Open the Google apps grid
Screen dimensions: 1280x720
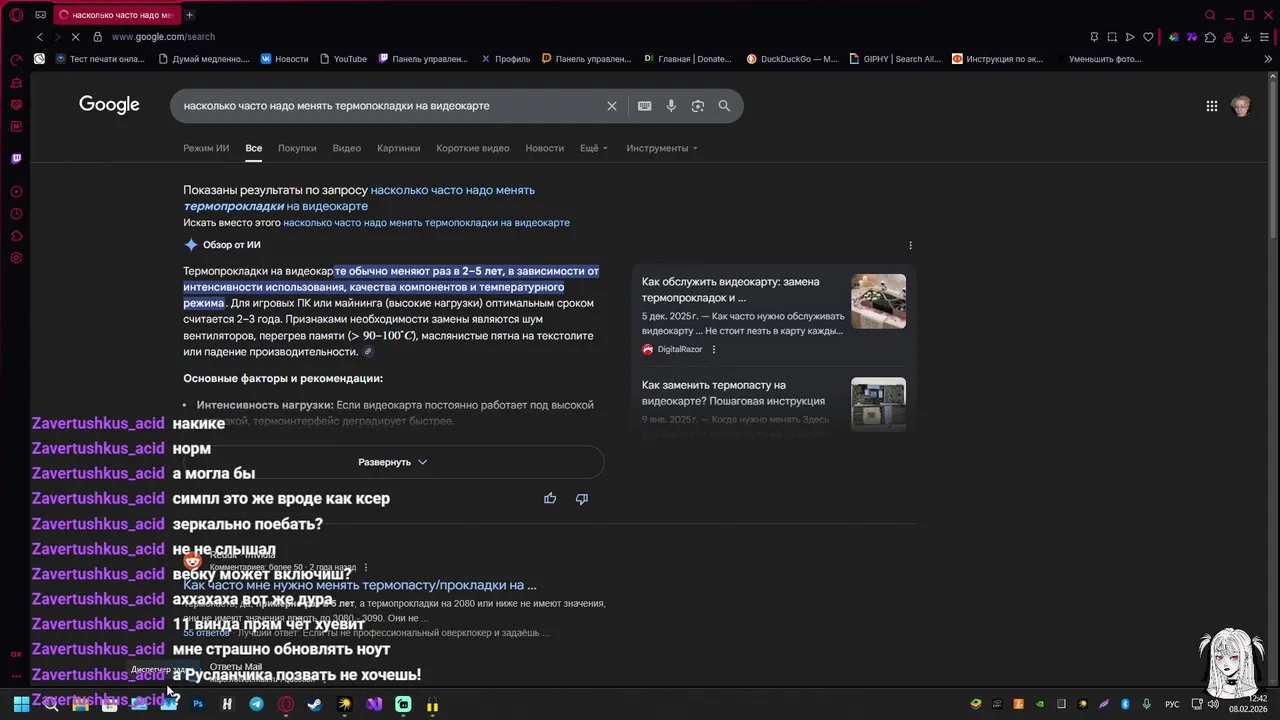(x=1212, y=106)
